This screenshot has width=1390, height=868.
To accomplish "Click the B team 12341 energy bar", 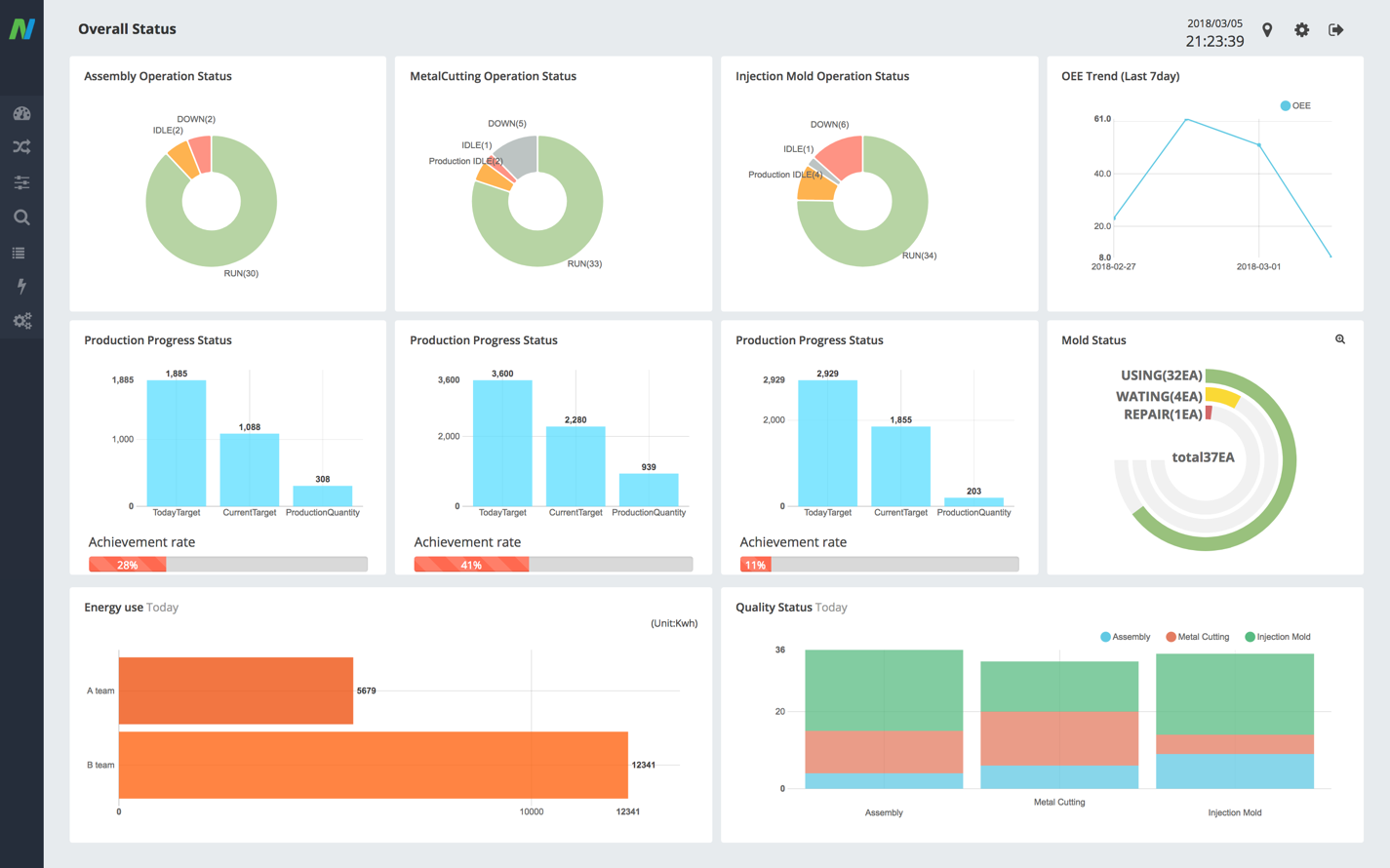I will click(374, 765).
